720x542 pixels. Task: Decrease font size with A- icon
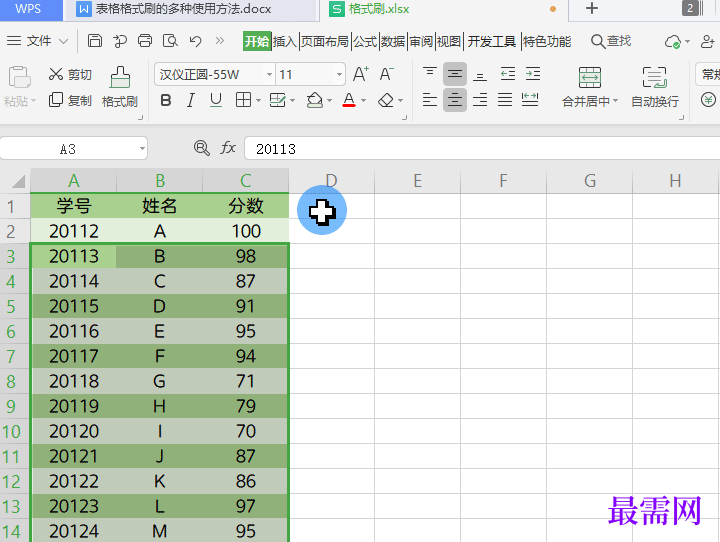pos(386,74)
